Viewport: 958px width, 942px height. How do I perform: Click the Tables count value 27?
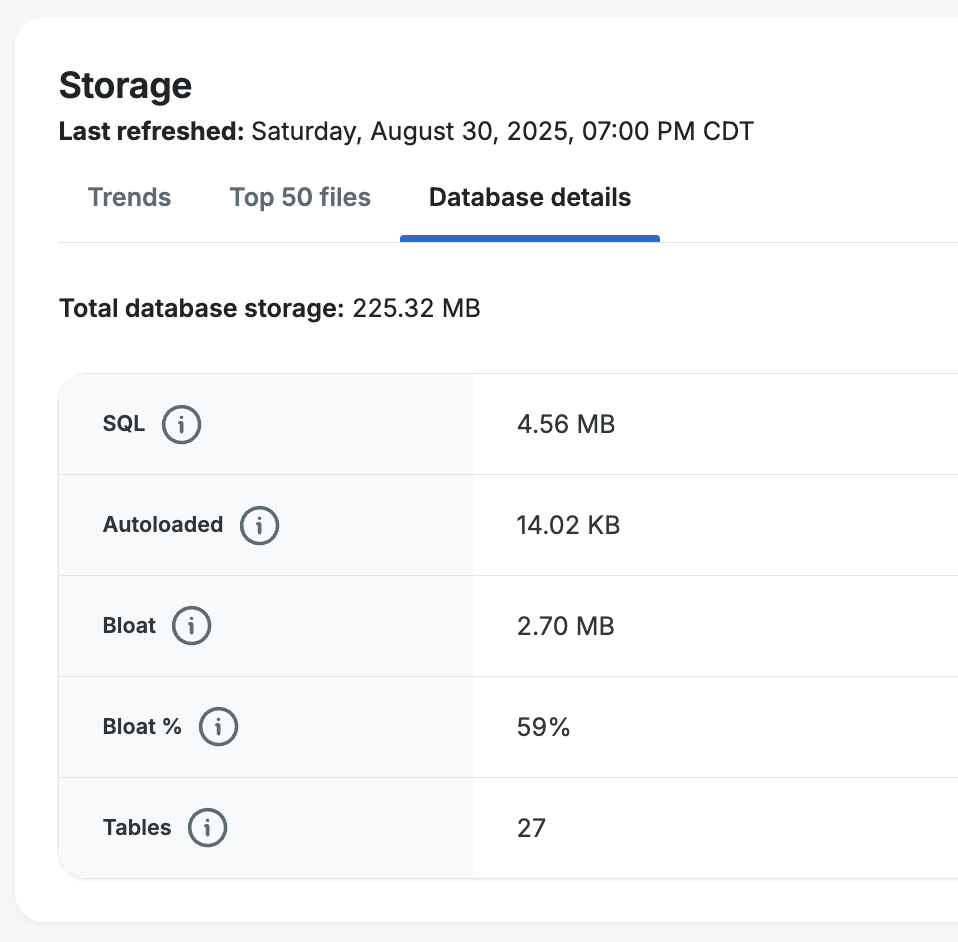[531, 828]
